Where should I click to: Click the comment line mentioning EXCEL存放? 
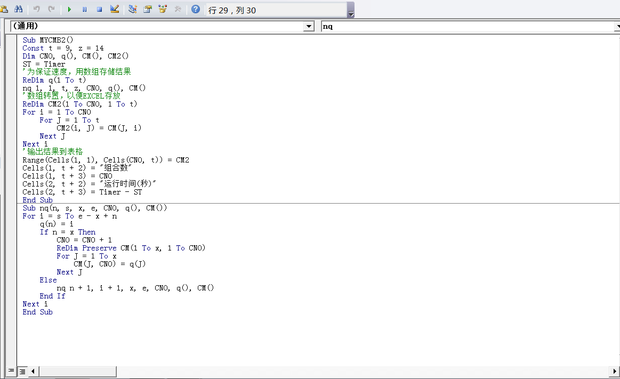pos(72,96)
